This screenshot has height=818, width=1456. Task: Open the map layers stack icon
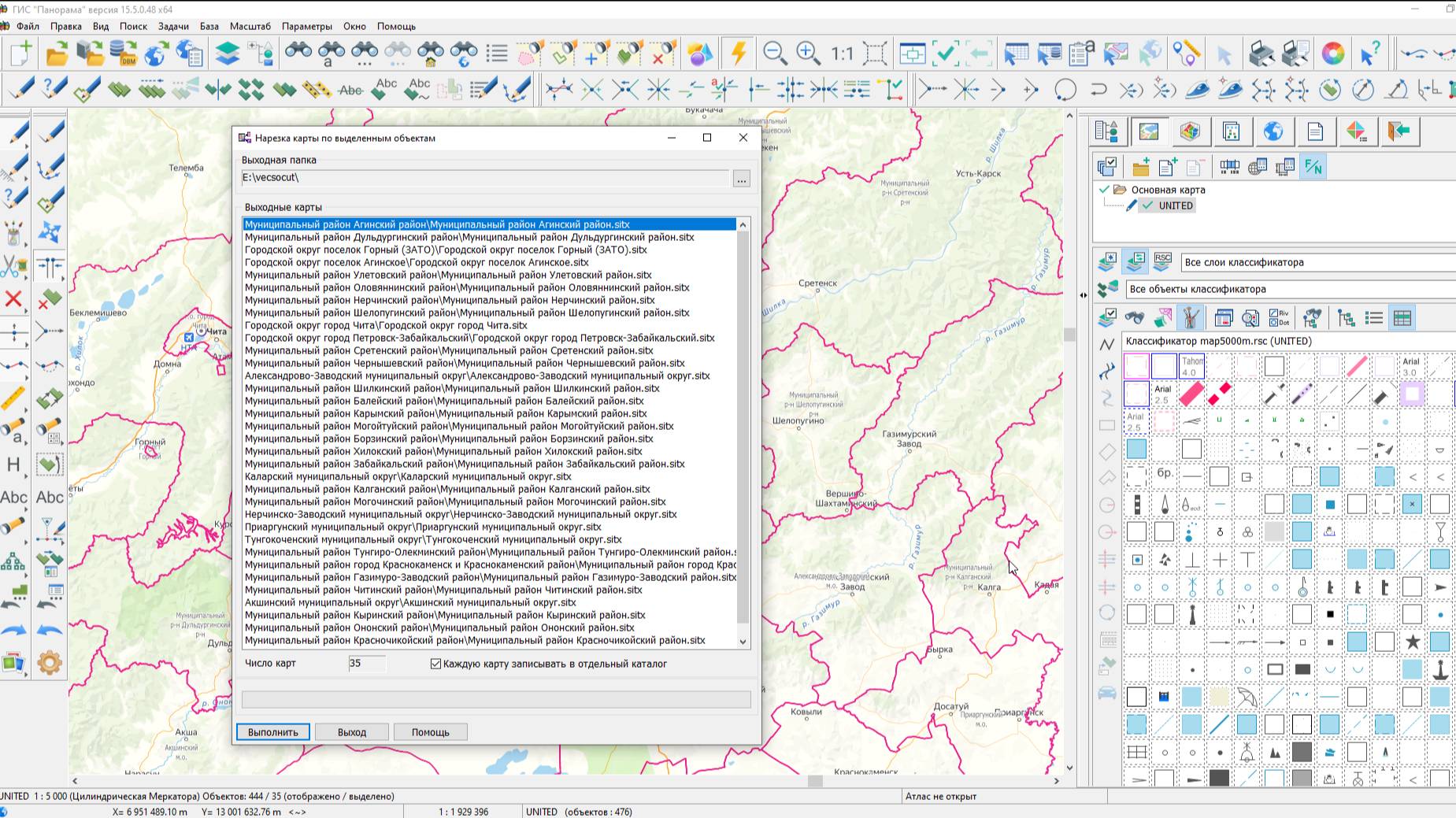tap(227, 54)
